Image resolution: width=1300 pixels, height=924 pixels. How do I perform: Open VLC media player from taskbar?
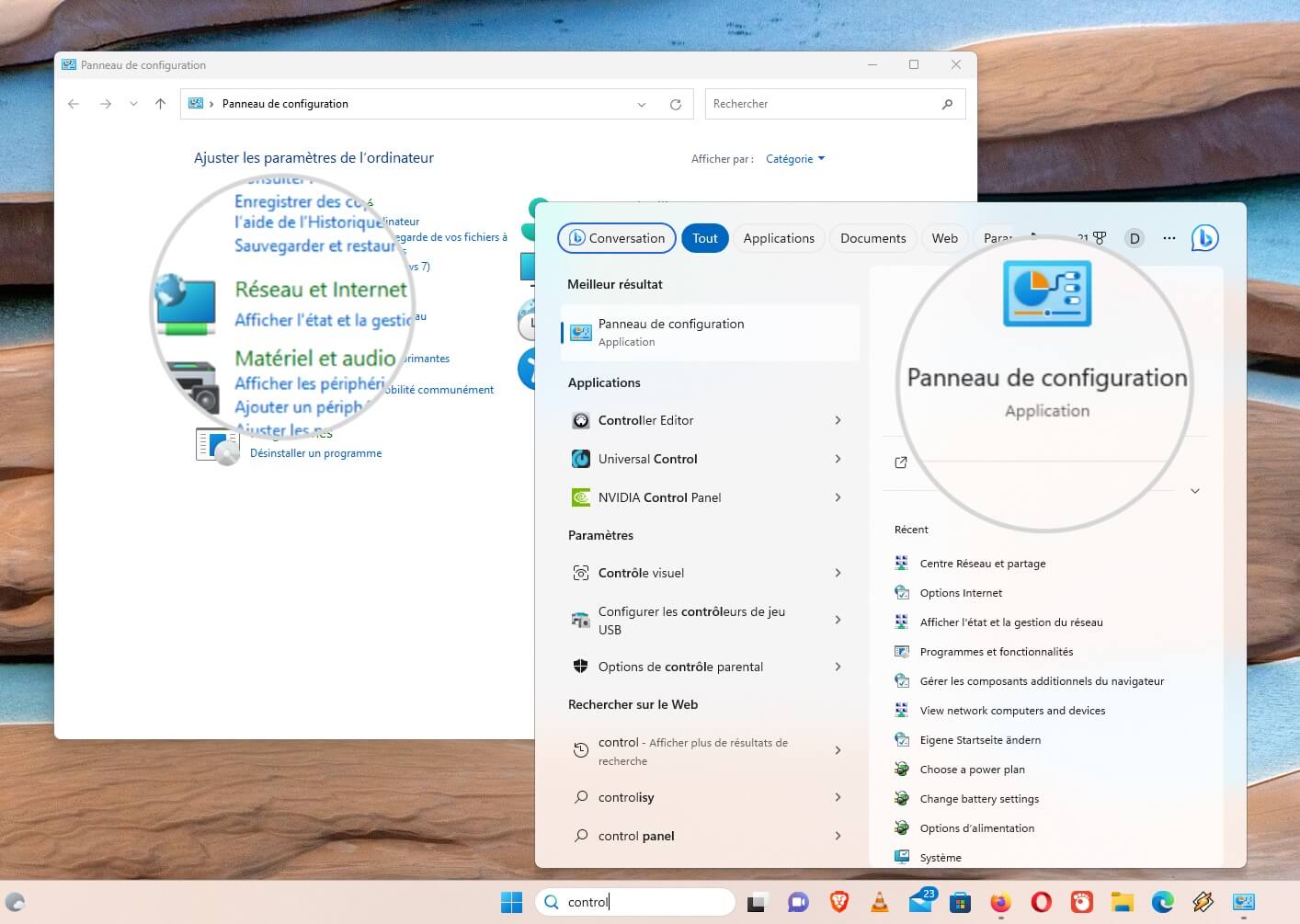[880, 902]
